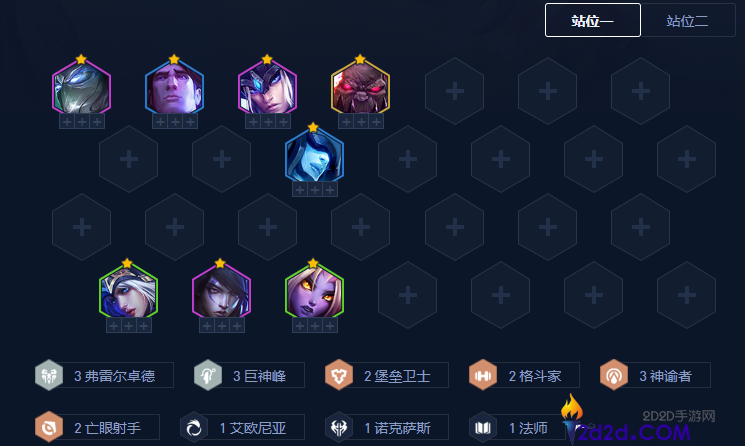Image resolution: width=745 pixels, height=446 pixels.
Task: Open the 1 诺克萨斯 trait badge
Action: 387,427
